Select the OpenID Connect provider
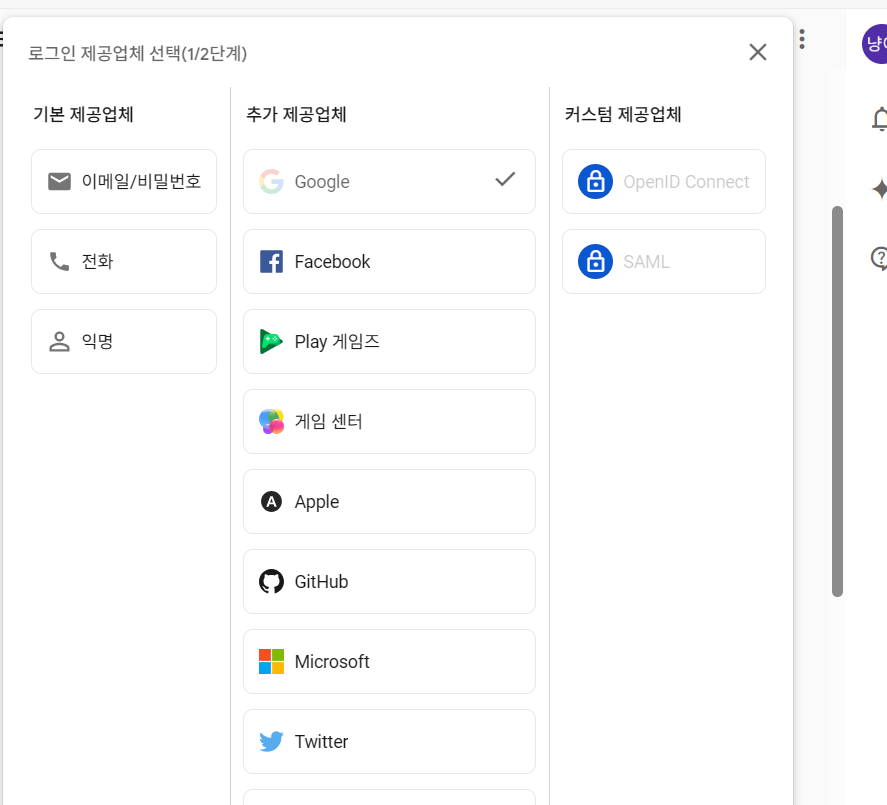The image size is (887, 805). pyautogui.click(x=664, y=182)
